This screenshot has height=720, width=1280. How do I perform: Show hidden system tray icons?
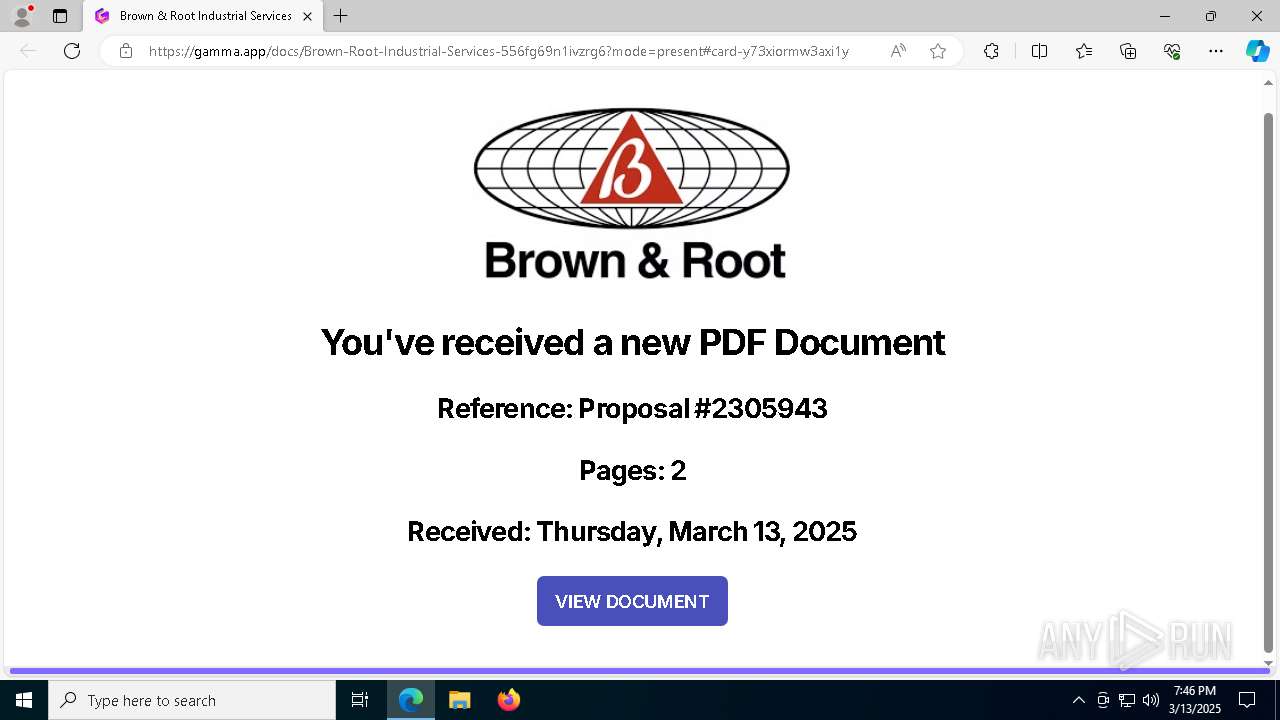tap(1078, 700)
